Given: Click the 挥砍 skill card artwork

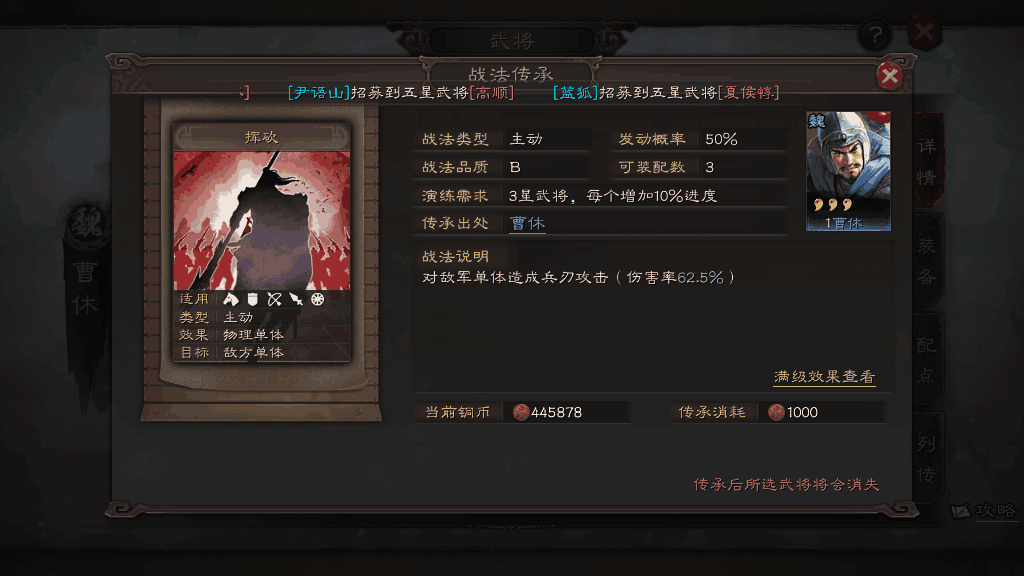Looking at the screenshot, I should 262,221.
